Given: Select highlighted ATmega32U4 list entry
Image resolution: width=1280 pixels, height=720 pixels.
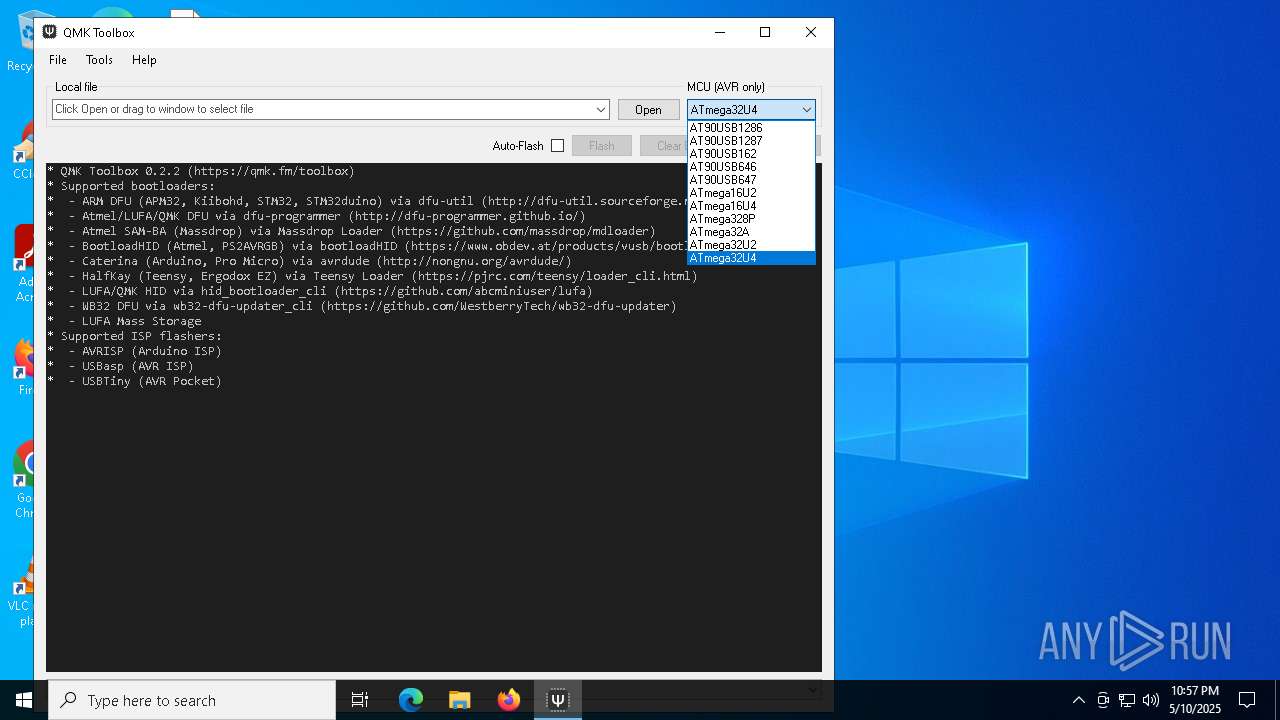Looking at the screenshot, I should pyautogui.click(x=751, y=258).
